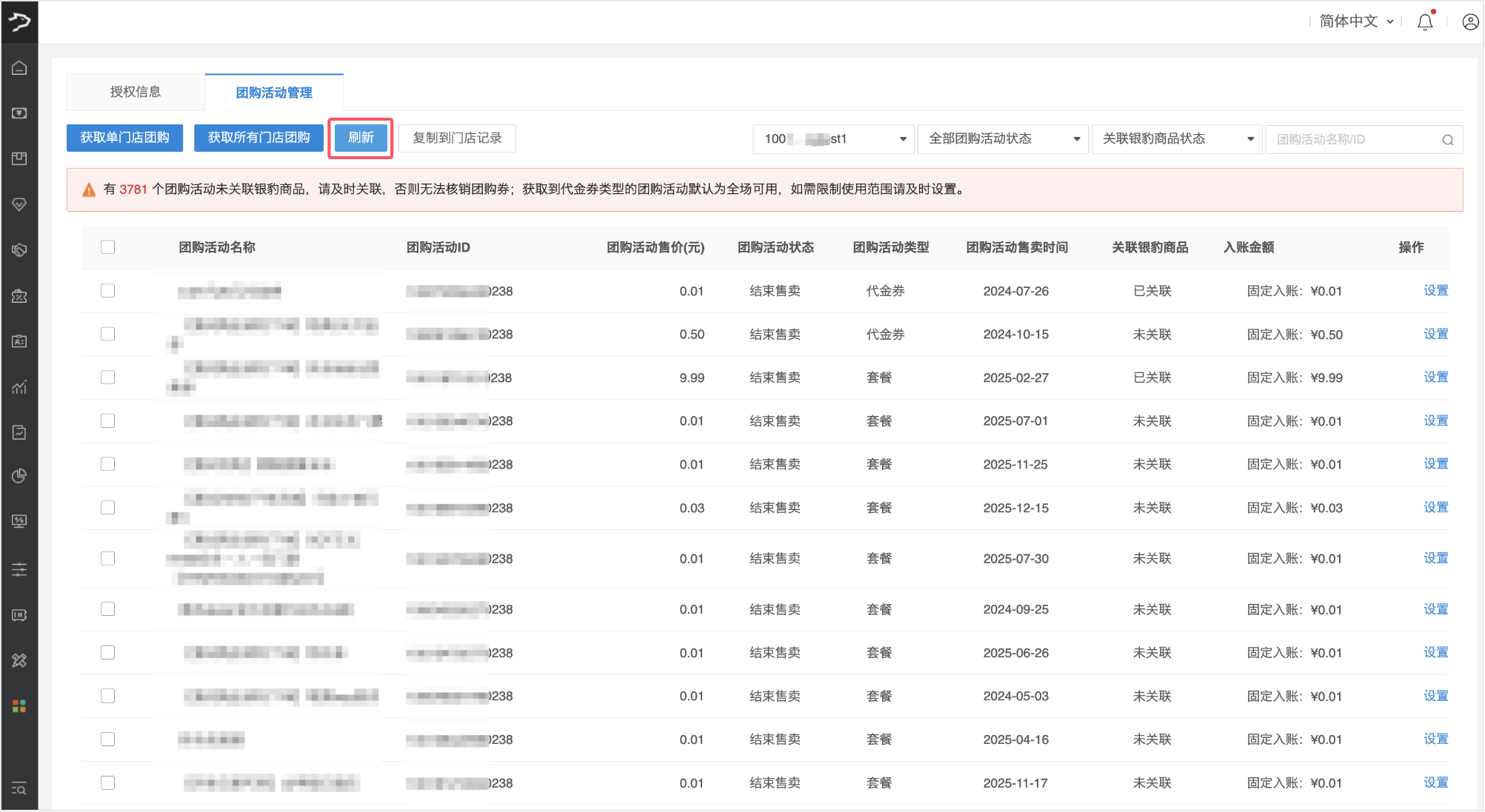This screenshot has height=812, width=1485.
Task: Select the 团购活动管理 tab
Action: (x=274, y=93)
